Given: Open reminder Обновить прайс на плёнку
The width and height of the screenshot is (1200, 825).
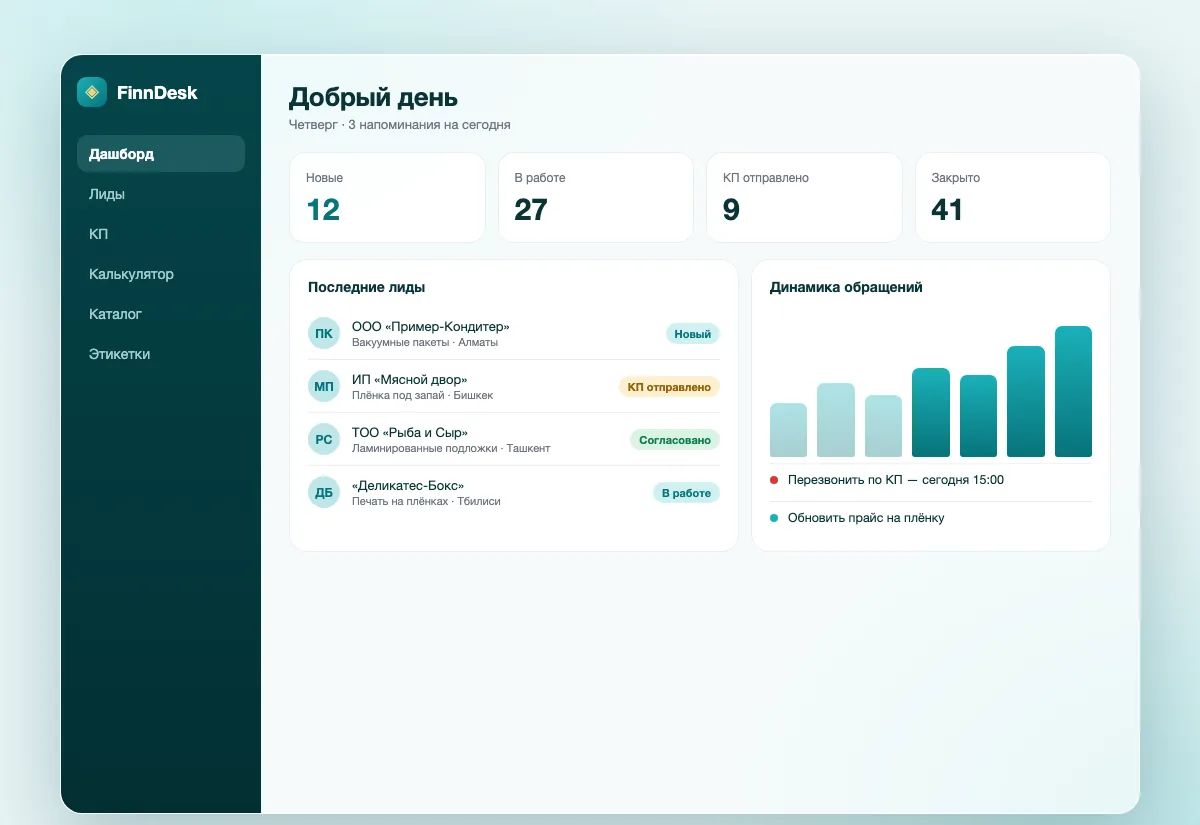Looking at the screenshot, I should coord(931,518).
